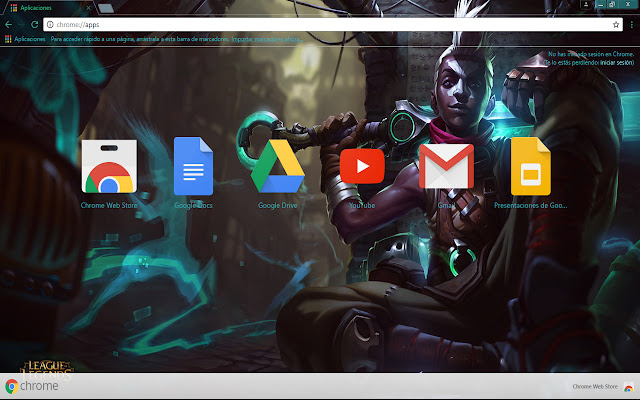The width and height of the screenshot is (640, 400).
Task: Launch the YouTube app icon
Action: point(362,166)
